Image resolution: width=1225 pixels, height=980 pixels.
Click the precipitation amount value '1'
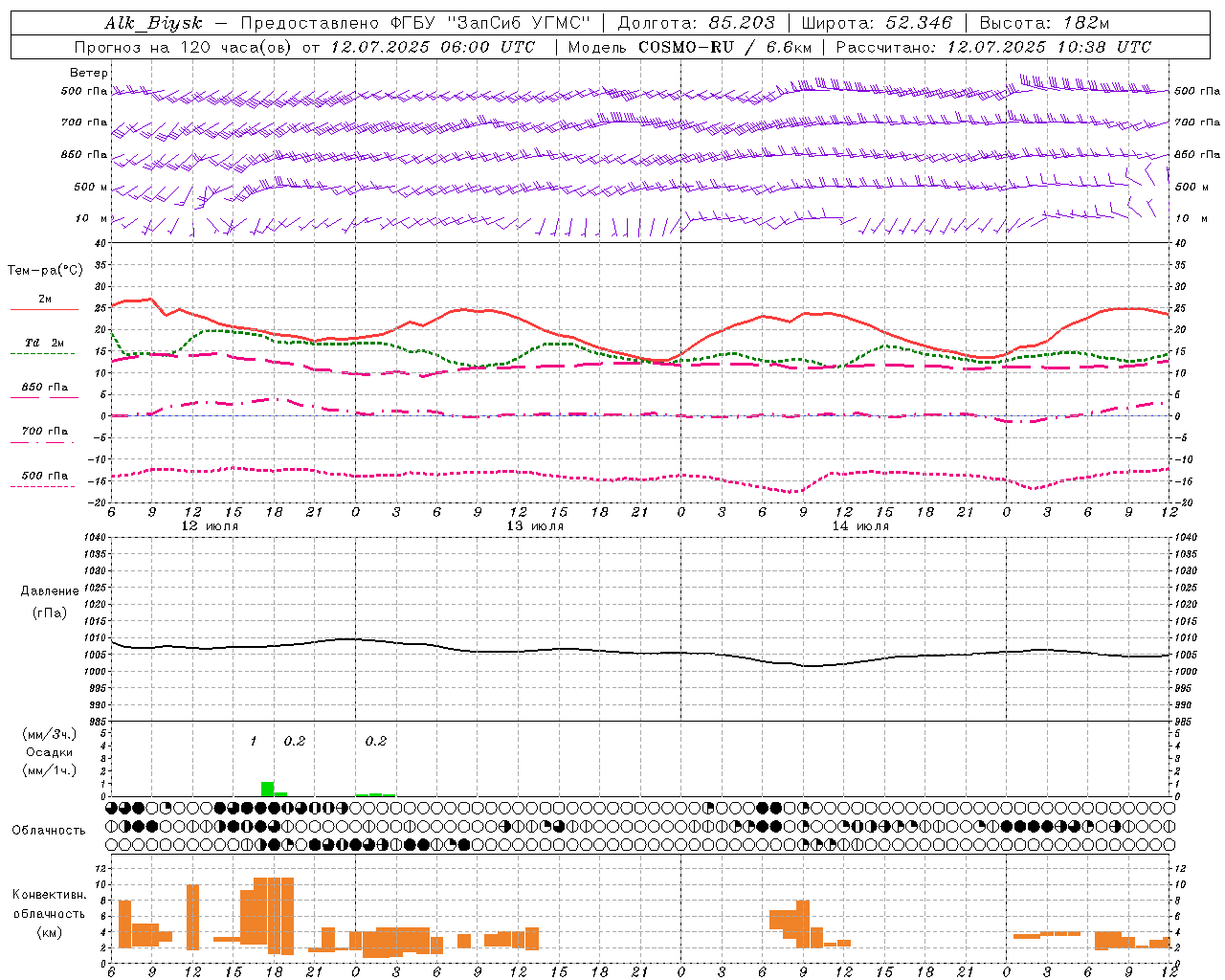(254, 742)
